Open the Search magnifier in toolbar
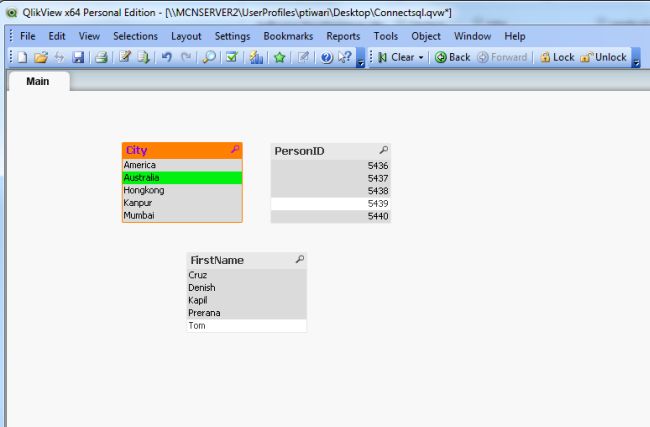This screenshot has width=650, height=427. pos(209,57)
